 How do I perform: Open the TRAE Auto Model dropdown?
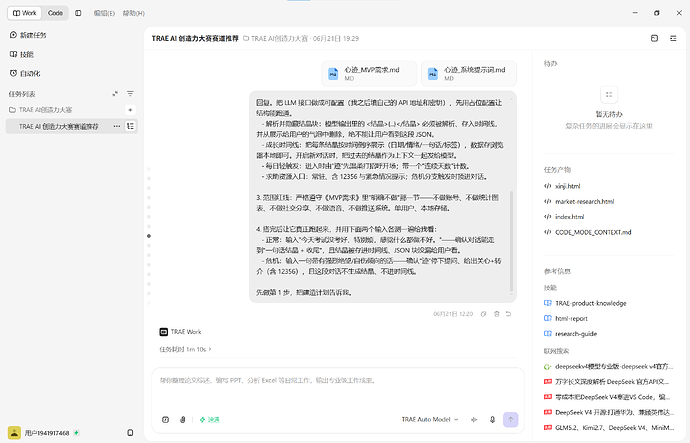(x=429, y=420)
